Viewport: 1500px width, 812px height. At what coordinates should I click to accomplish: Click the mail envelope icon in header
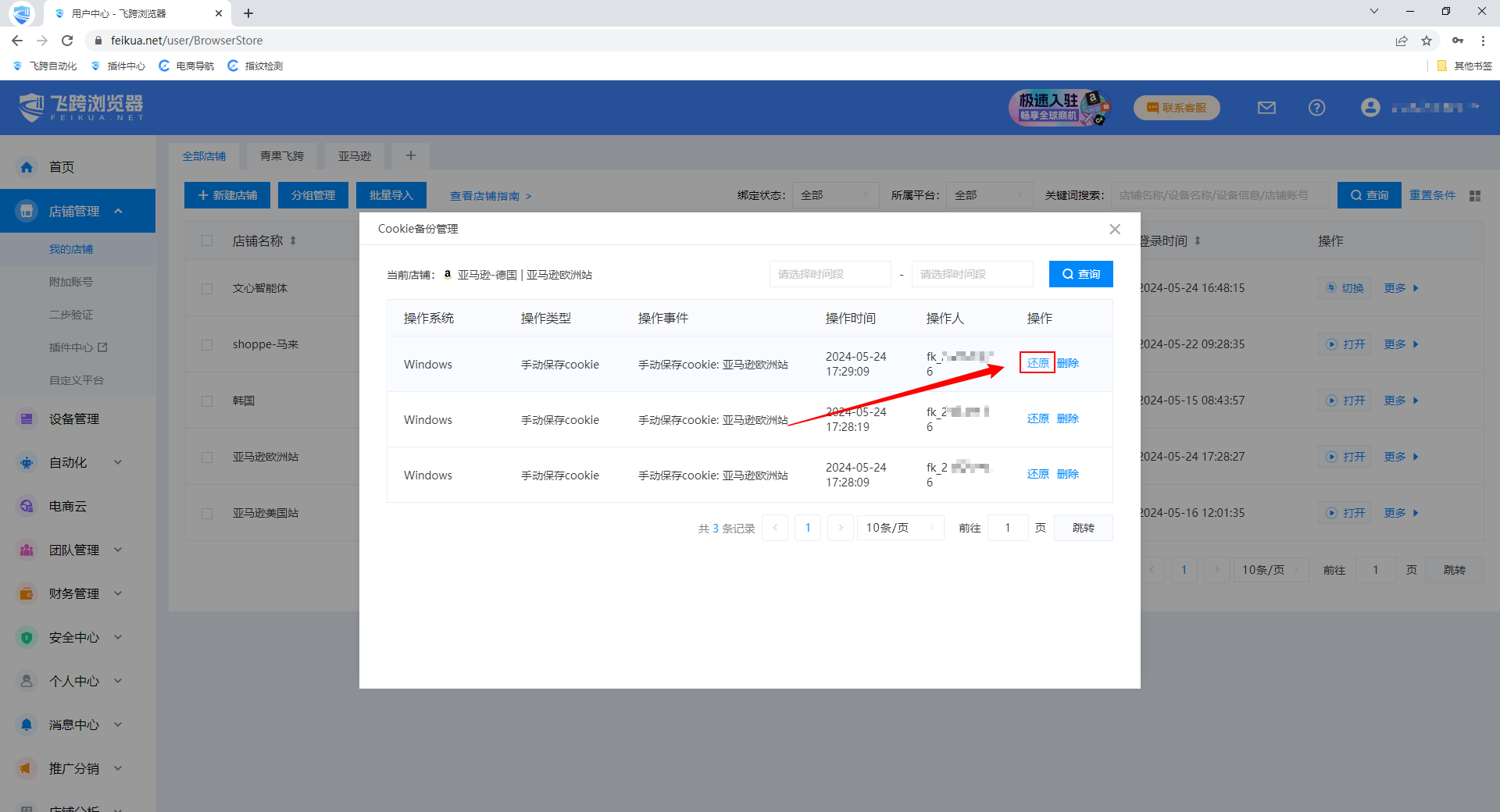[1266, 108]
